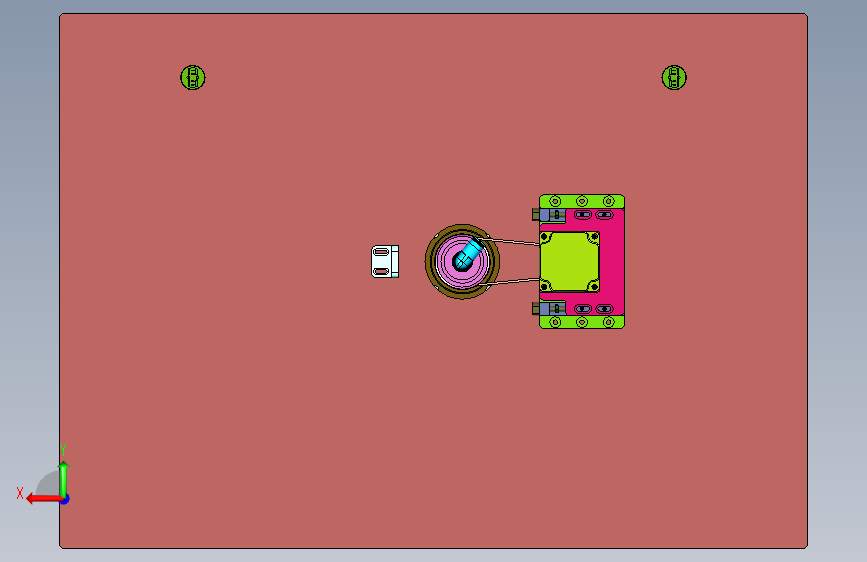Click the blue Z axis dot of triad
This screenshot has width=867, height=562.
(x=65, y=499)
